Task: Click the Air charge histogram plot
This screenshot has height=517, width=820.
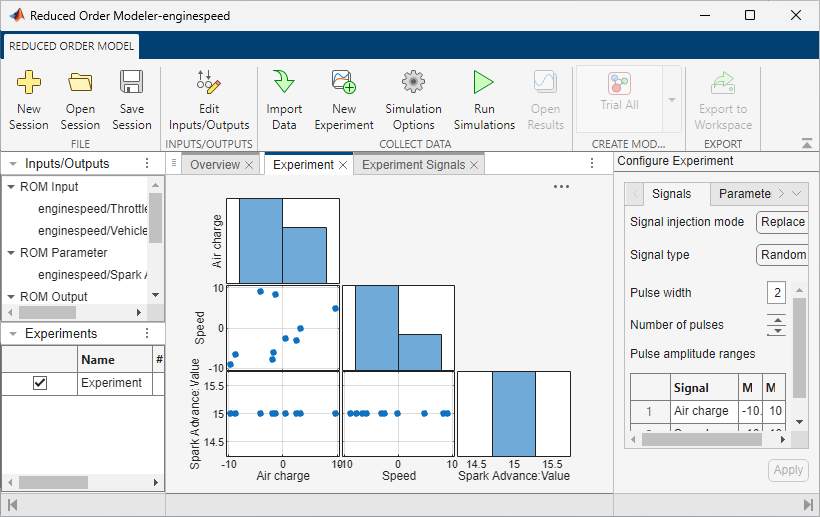Action: (283, 241)
